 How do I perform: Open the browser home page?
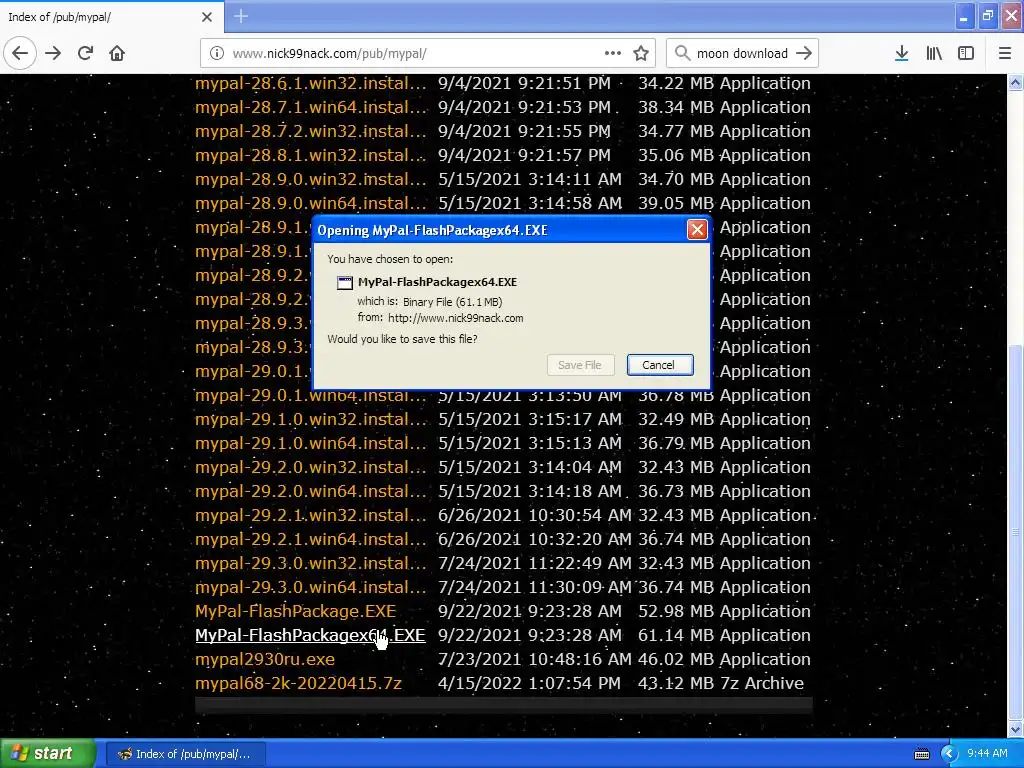[x=117, y=53]
